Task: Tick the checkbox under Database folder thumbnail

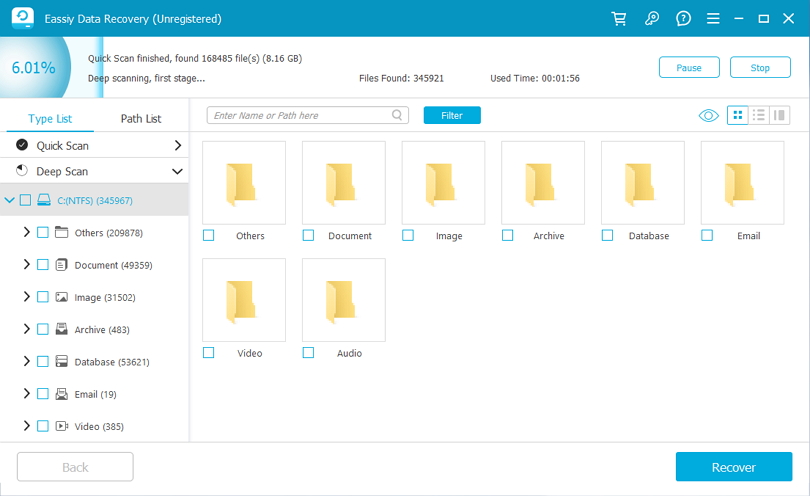Action: tap(608, 236)
